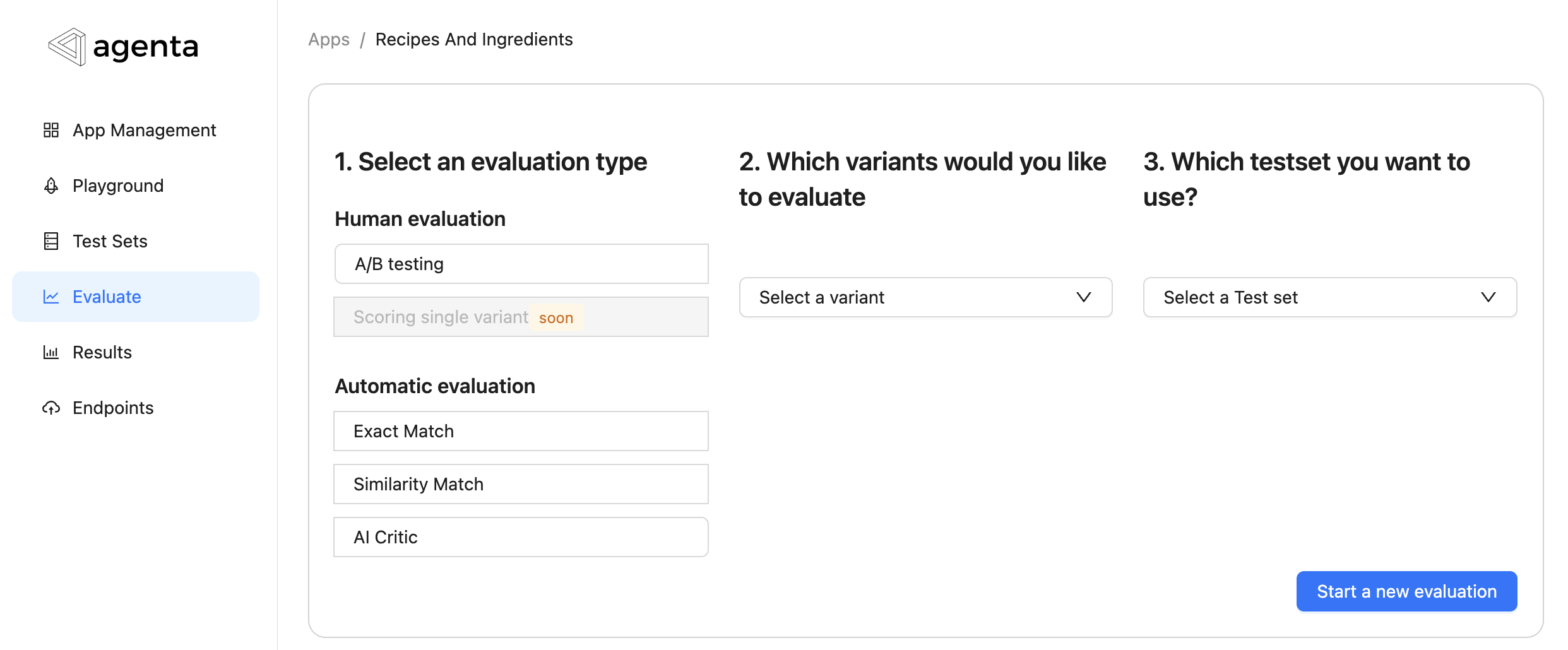Choose Exact Match automatic evaluation
Viewport: 1568px width, 650px height.
(x=520, y=430)
